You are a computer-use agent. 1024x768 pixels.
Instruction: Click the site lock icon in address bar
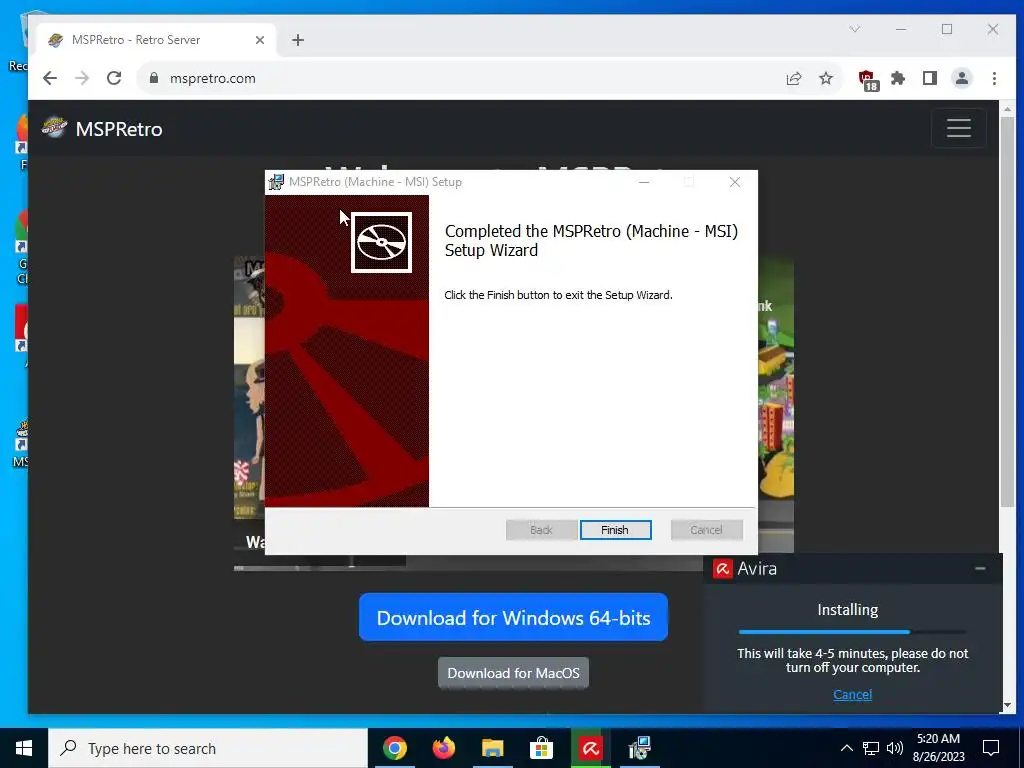point(154,78)
